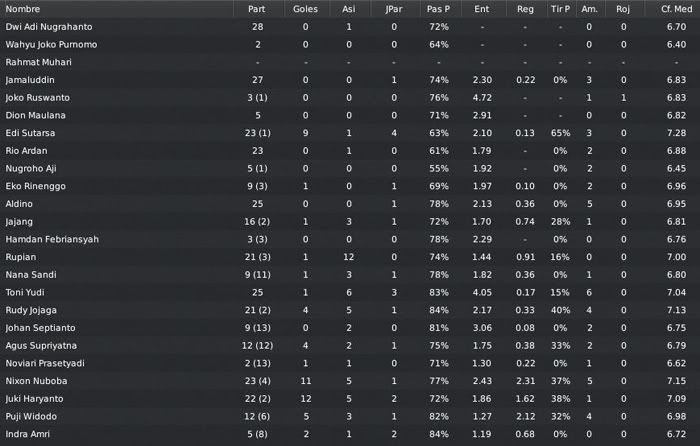Select Juki Haryanto in the list
This screenshot has height=446, width=700.
point(34,399)
